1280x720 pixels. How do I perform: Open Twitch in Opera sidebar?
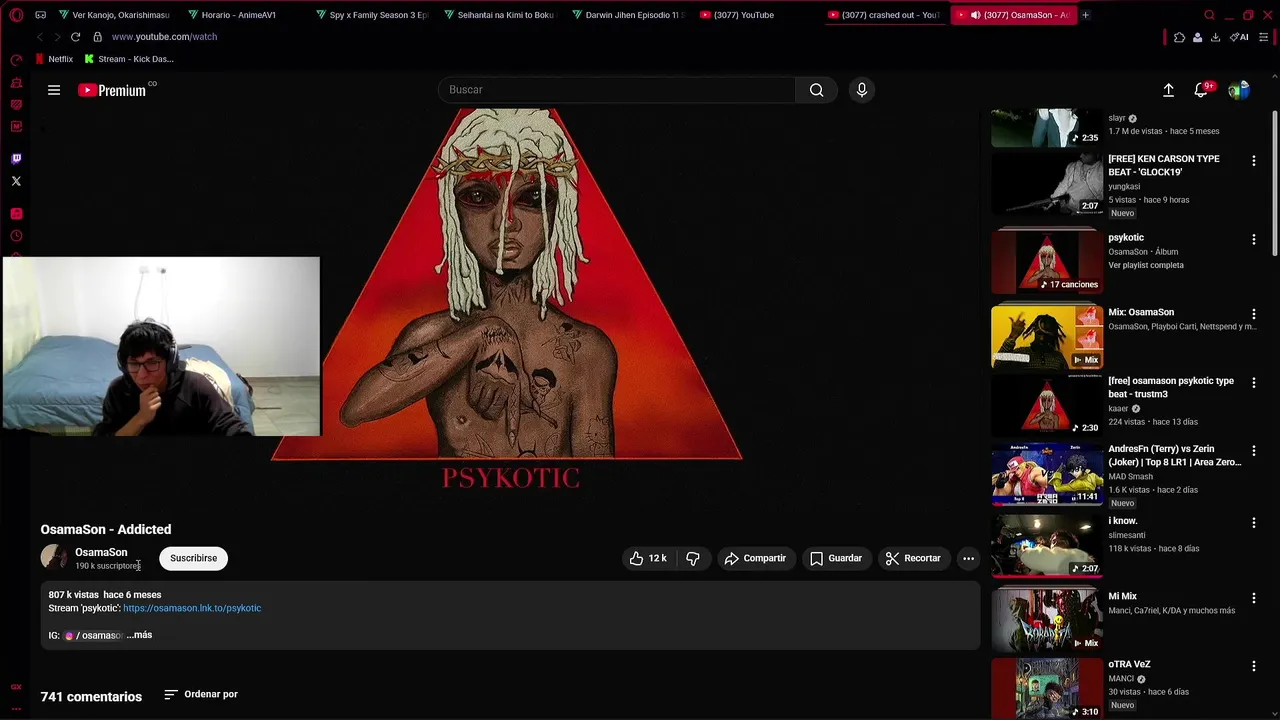pyautogui.click(x=16, y=159)
